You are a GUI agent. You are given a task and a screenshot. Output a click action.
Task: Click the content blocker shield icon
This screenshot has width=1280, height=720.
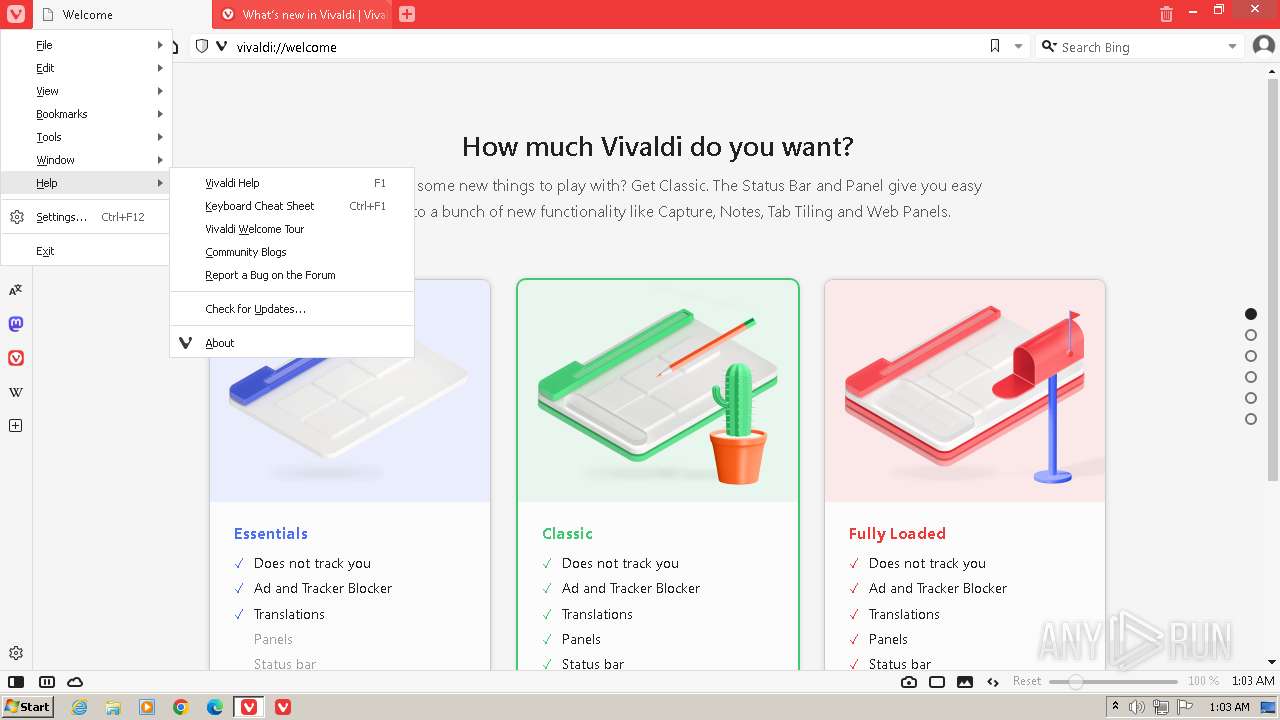201,46
